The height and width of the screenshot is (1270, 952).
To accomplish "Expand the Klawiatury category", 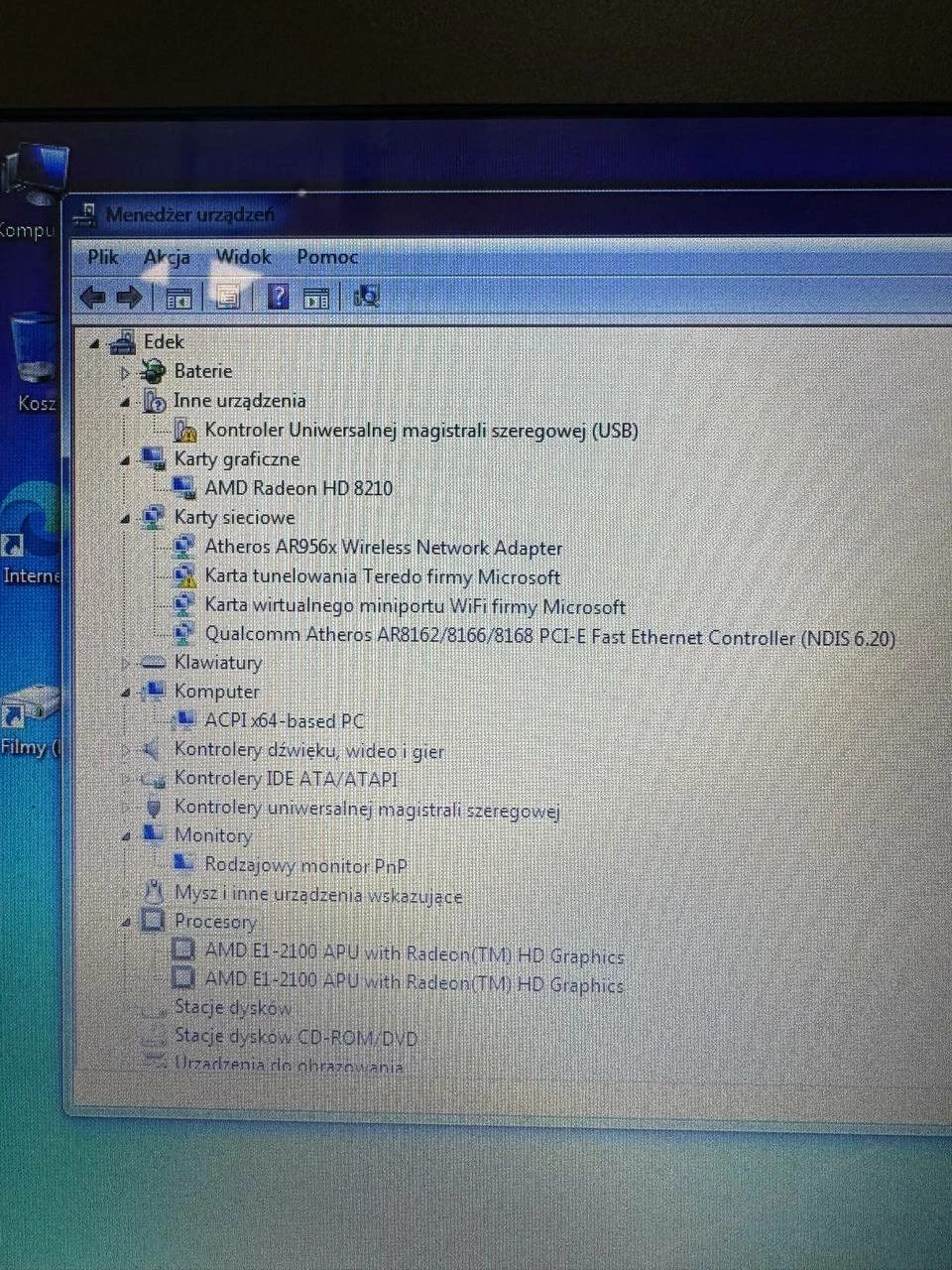I will (124, 662).
